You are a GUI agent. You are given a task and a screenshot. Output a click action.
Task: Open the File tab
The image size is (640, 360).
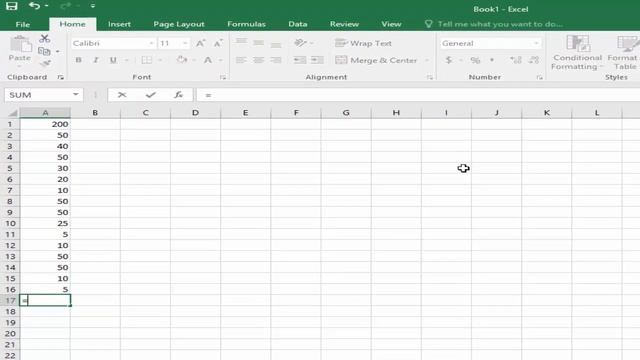(x=23, y=24)
